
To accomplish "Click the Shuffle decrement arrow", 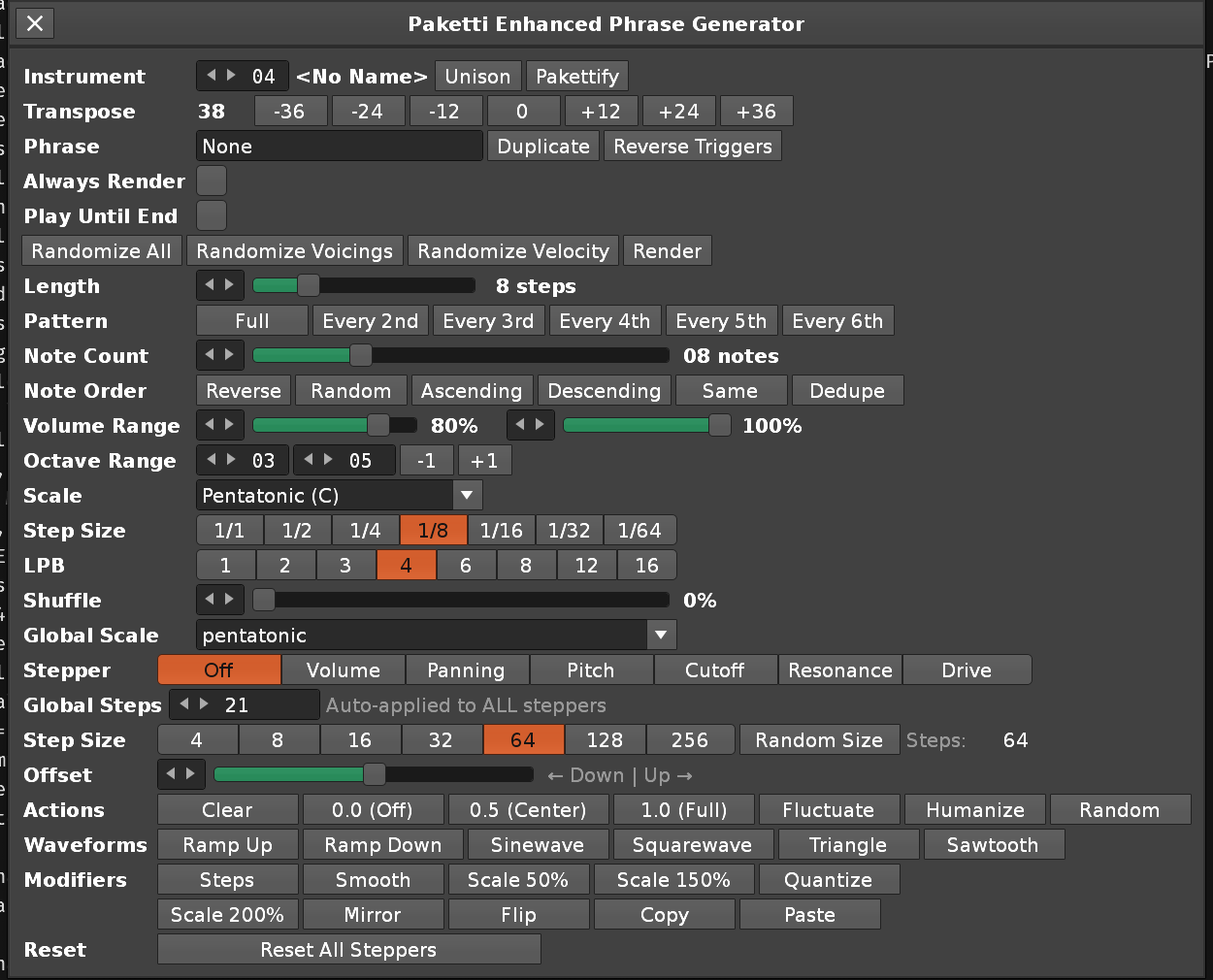I will click(210, 600).
